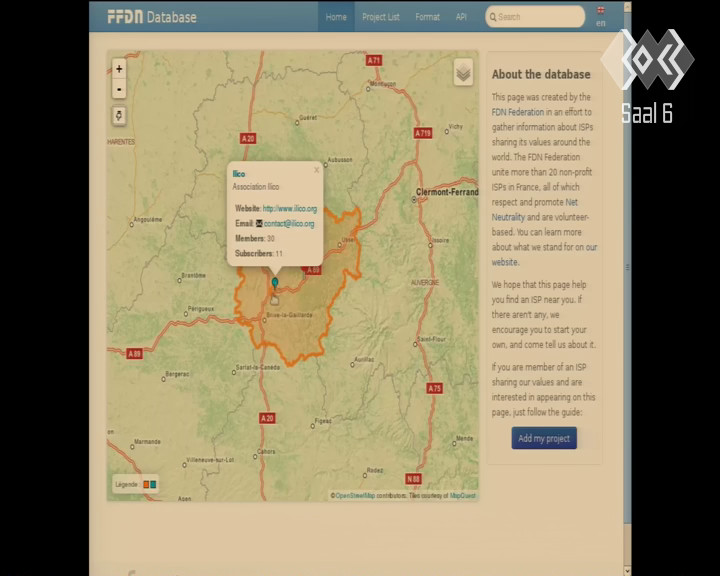
Task: Follow the 'website' link in About text
Action: (504, 262)
